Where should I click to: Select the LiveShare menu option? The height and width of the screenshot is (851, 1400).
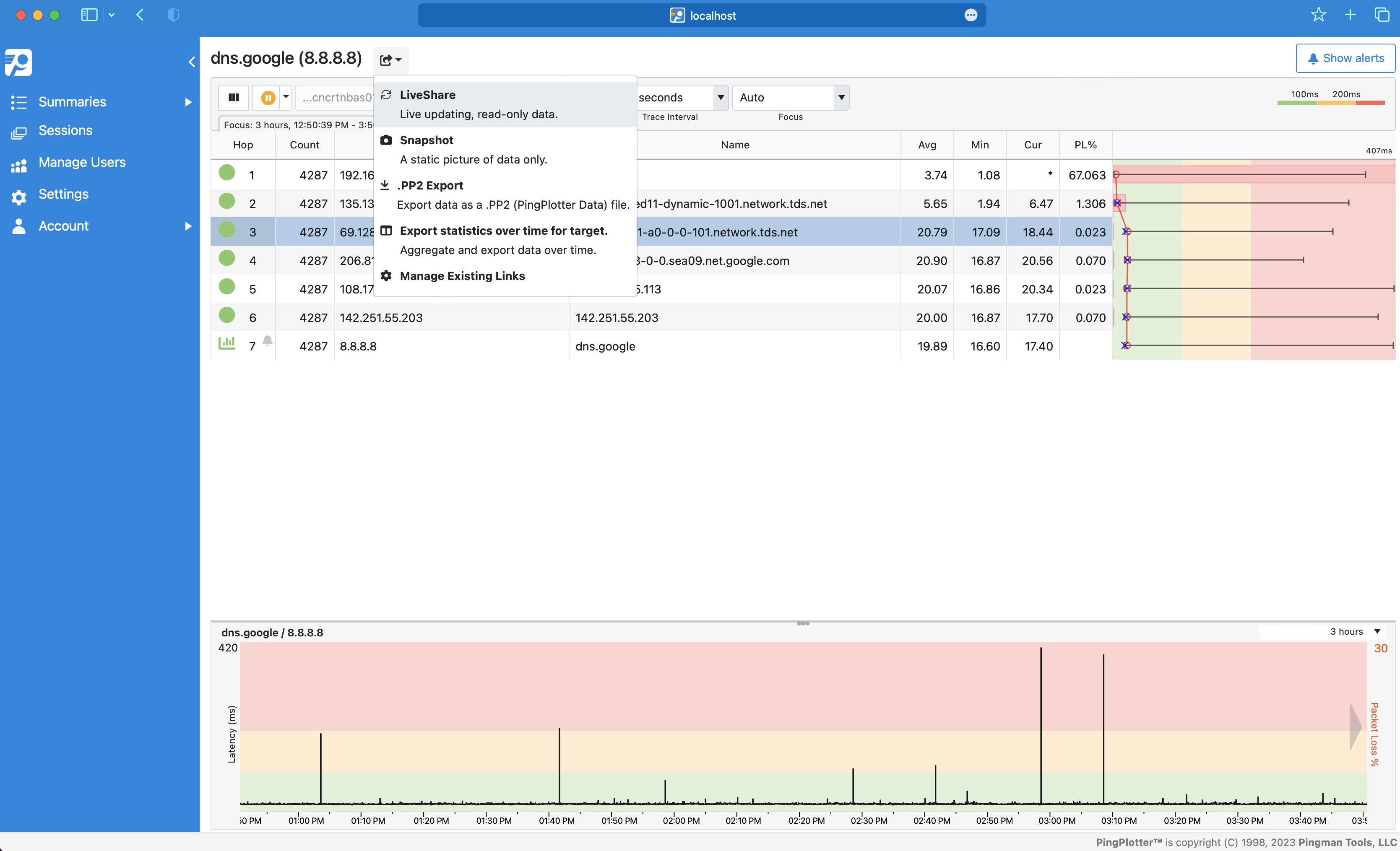pyautogui.click(x=427, y=95)
